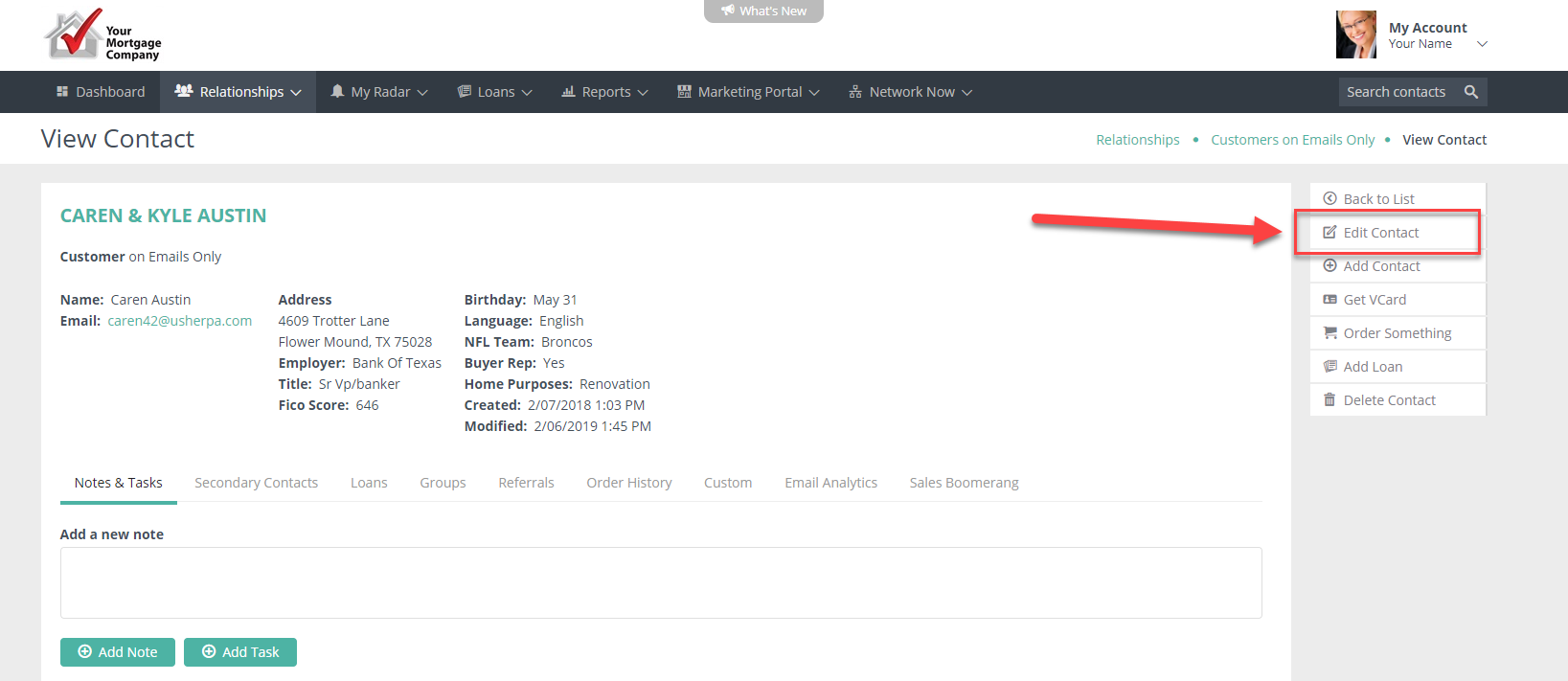
Task: Switch to the Secondary Contacts tab
Action: pyautogui.click(x=256, y=483)
